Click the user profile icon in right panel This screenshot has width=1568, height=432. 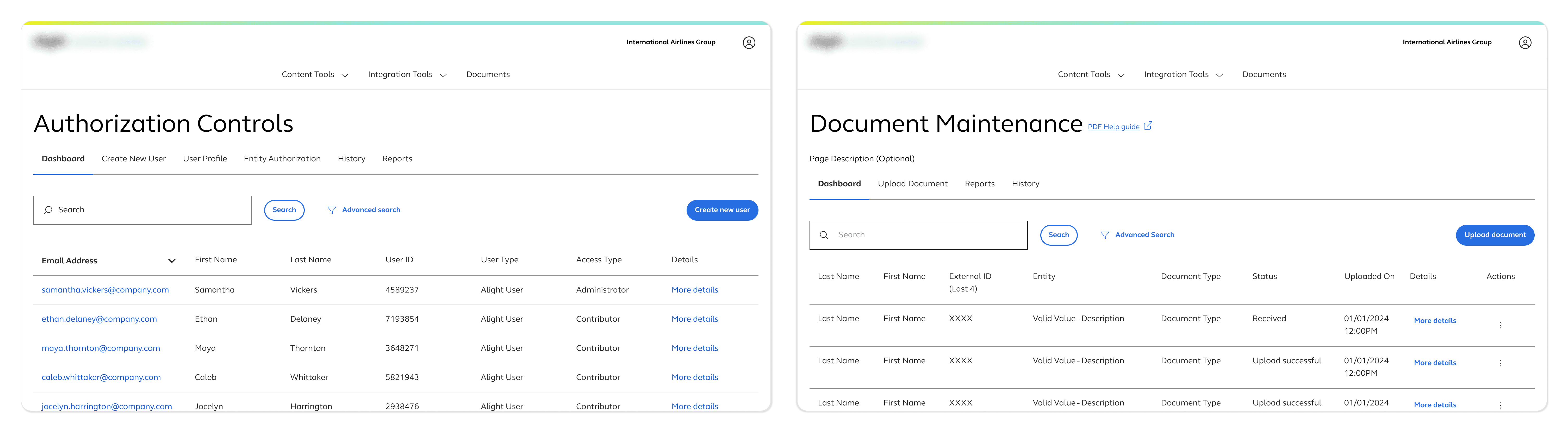coord(1525,43)
